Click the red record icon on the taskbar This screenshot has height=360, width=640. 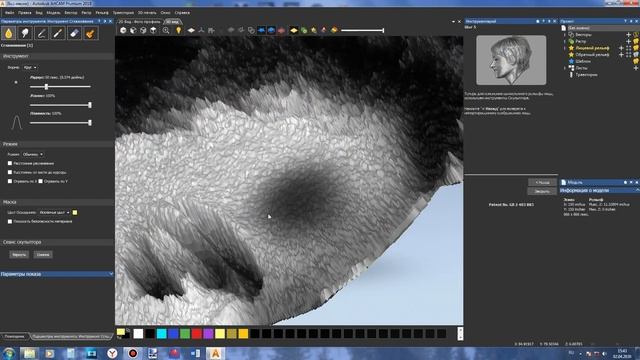coord(133,353)
